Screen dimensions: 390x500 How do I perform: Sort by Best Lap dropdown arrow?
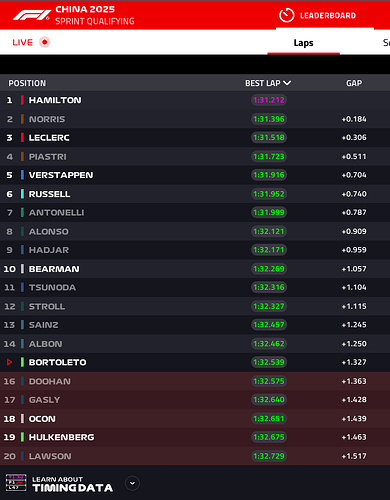[287, 83]
